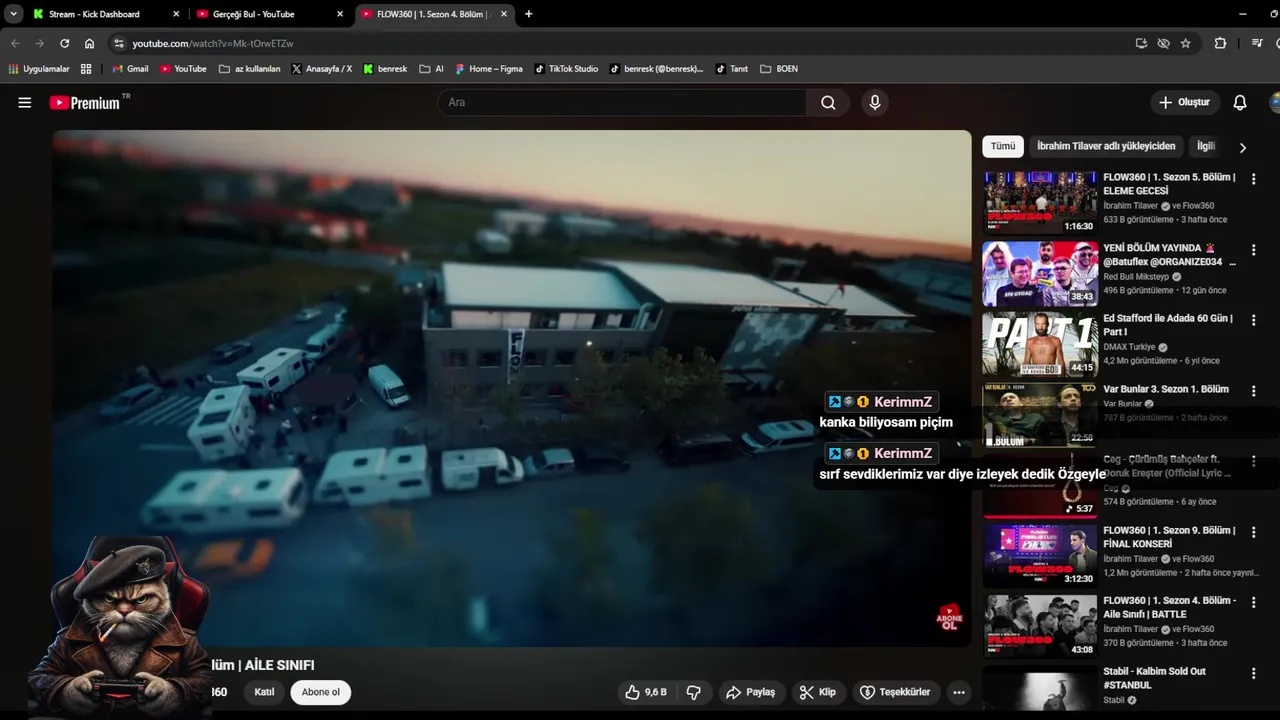Open Var Bunlar 3. Sezon 1. Bölüm title
1280x720 pixels.
tap(1166, 389)
